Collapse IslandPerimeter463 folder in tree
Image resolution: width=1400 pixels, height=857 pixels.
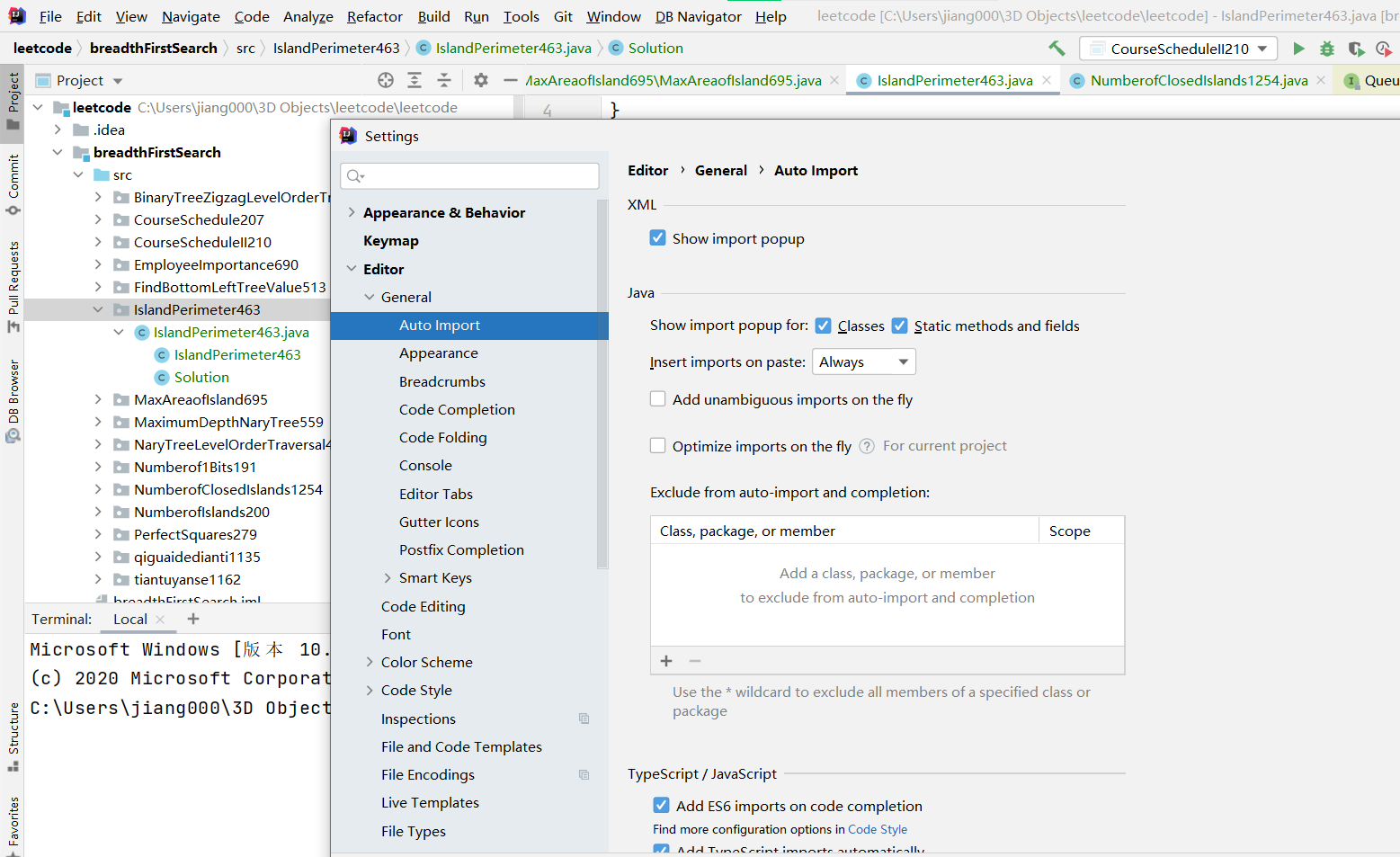(98, 309)
